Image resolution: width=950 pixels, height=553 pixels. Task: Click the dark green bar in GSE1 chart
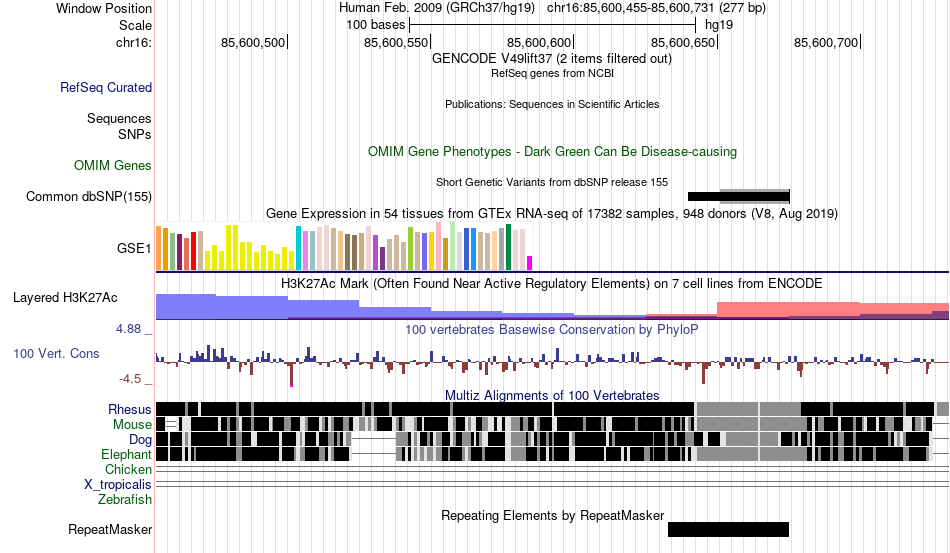pyautogui.click(x=509, y=247)
